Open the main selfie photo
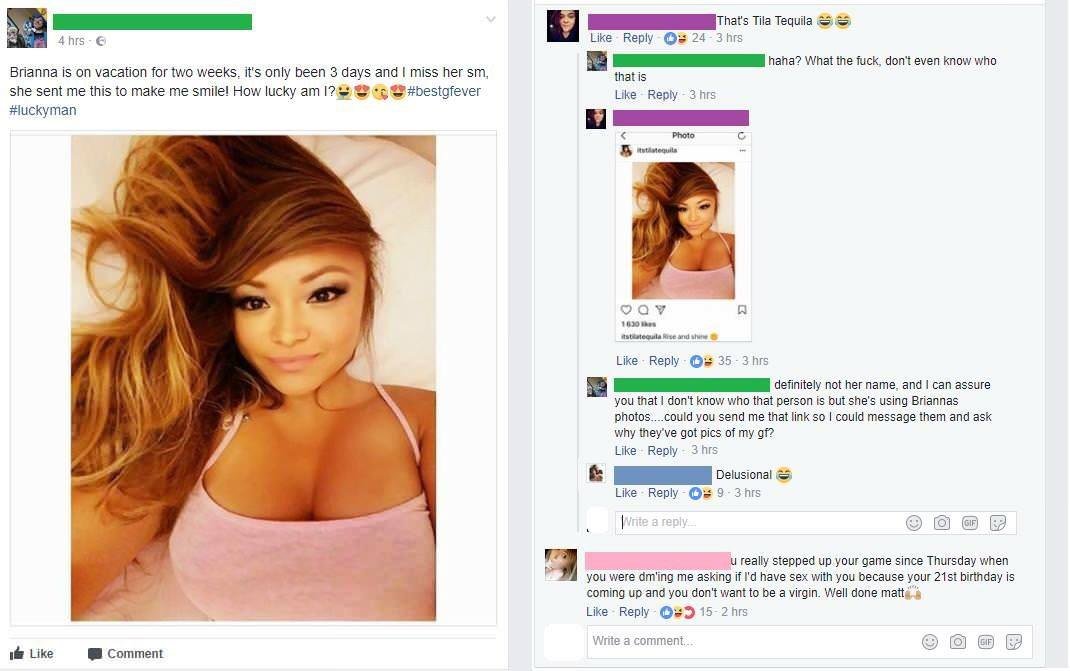 [x=253, y=378]
